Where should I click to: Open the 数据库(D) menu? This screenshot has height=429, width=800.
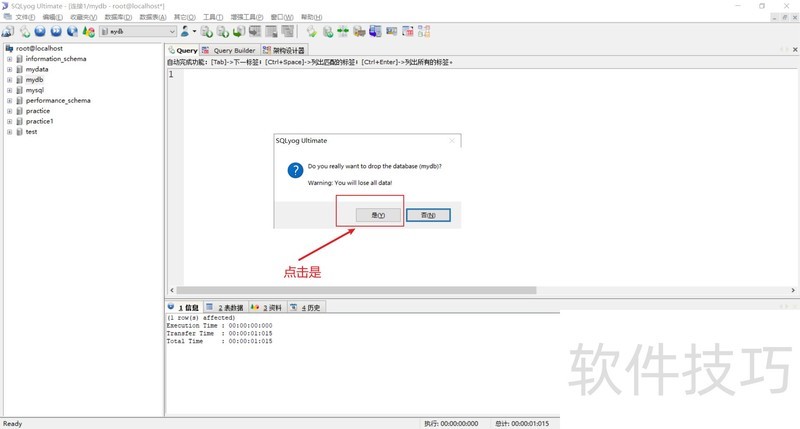click(x=118, y=17)
